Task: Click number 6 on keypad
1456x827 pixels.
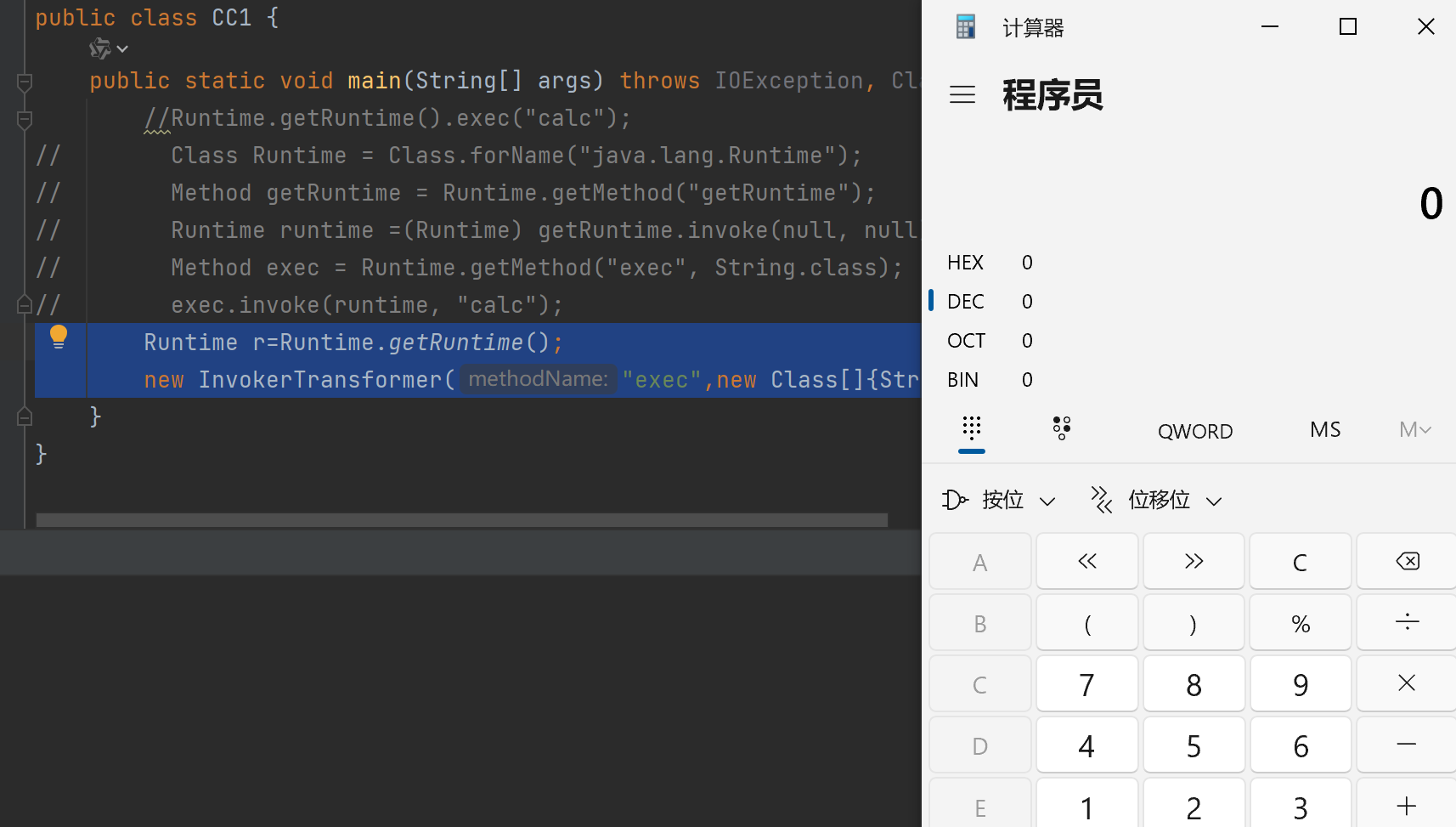Action: [1300, 745]
